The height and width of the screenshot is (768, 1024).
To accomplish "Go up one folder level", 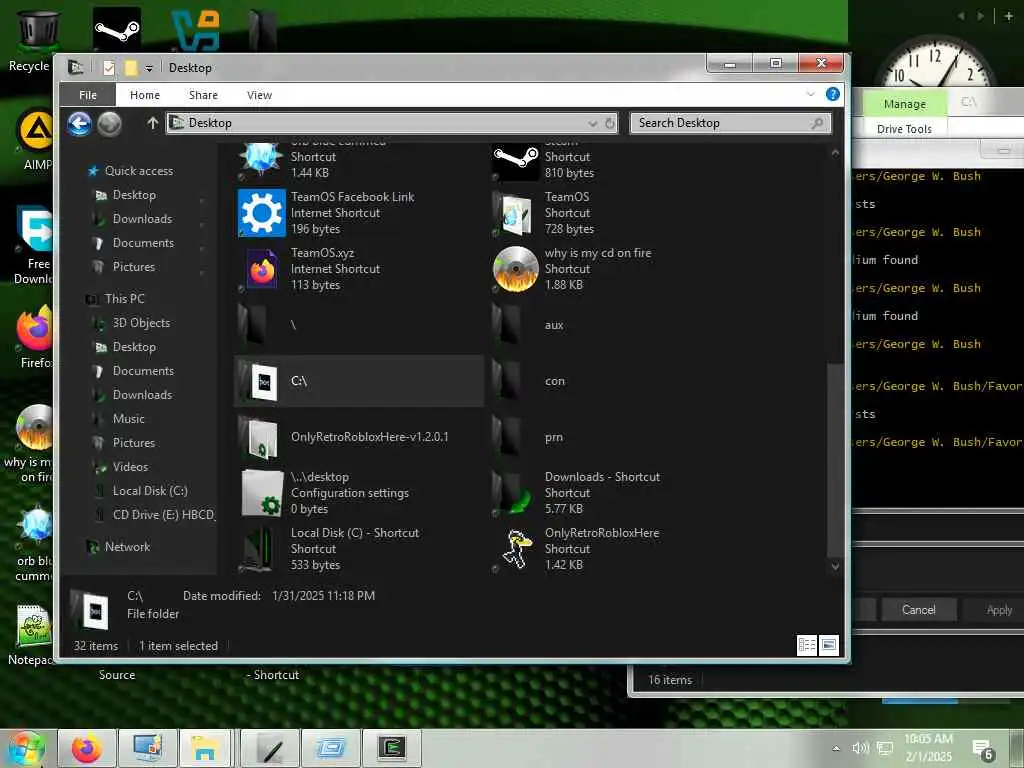I will coord(153,123).
